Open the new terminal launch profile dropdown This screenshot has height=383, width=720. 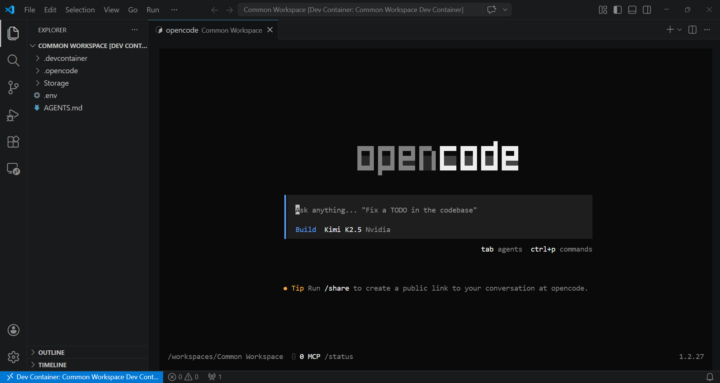pos(680,30)
